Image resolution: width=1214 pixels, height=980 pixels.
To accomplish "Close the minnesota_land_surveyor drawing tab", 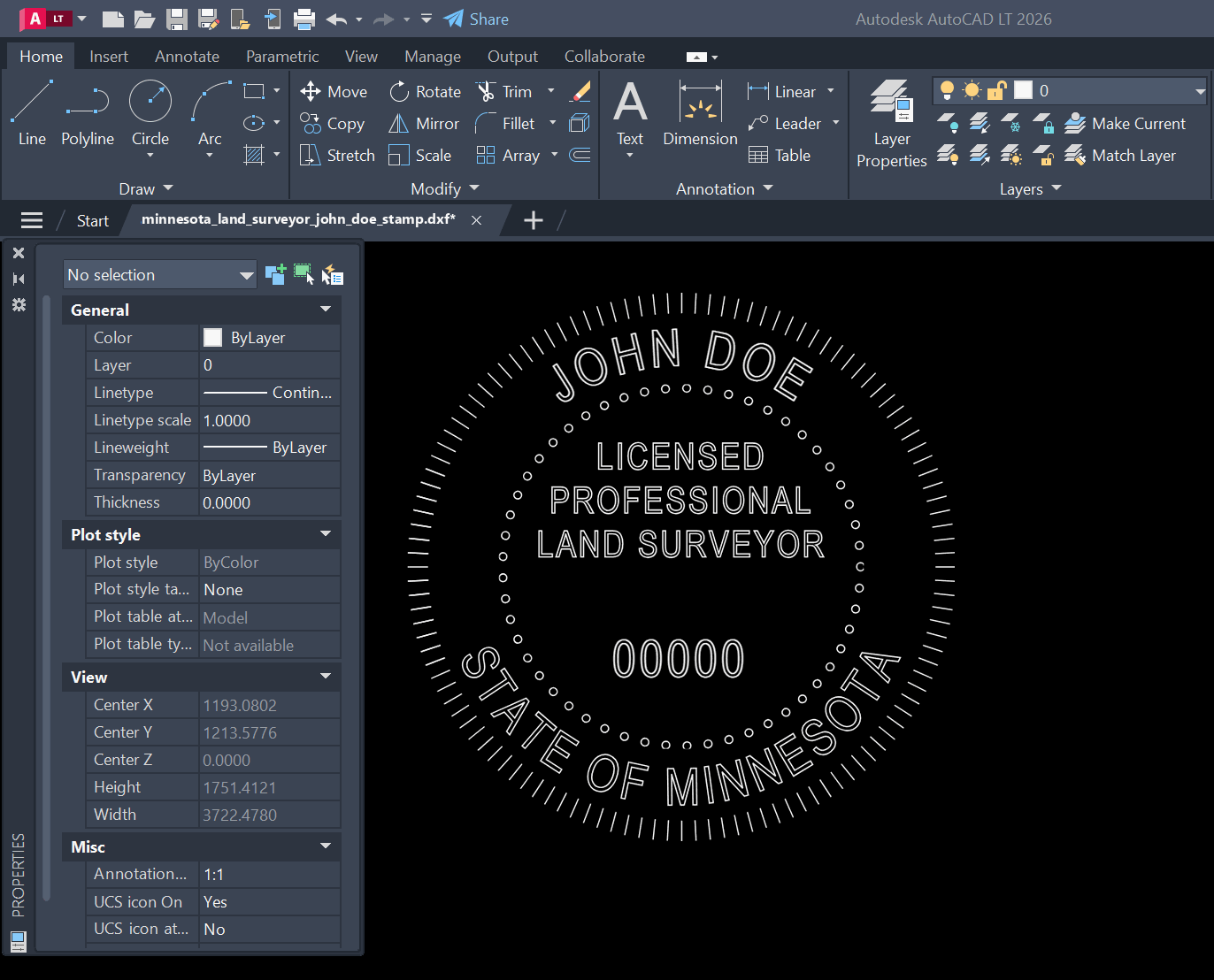I will pos(476,220).
